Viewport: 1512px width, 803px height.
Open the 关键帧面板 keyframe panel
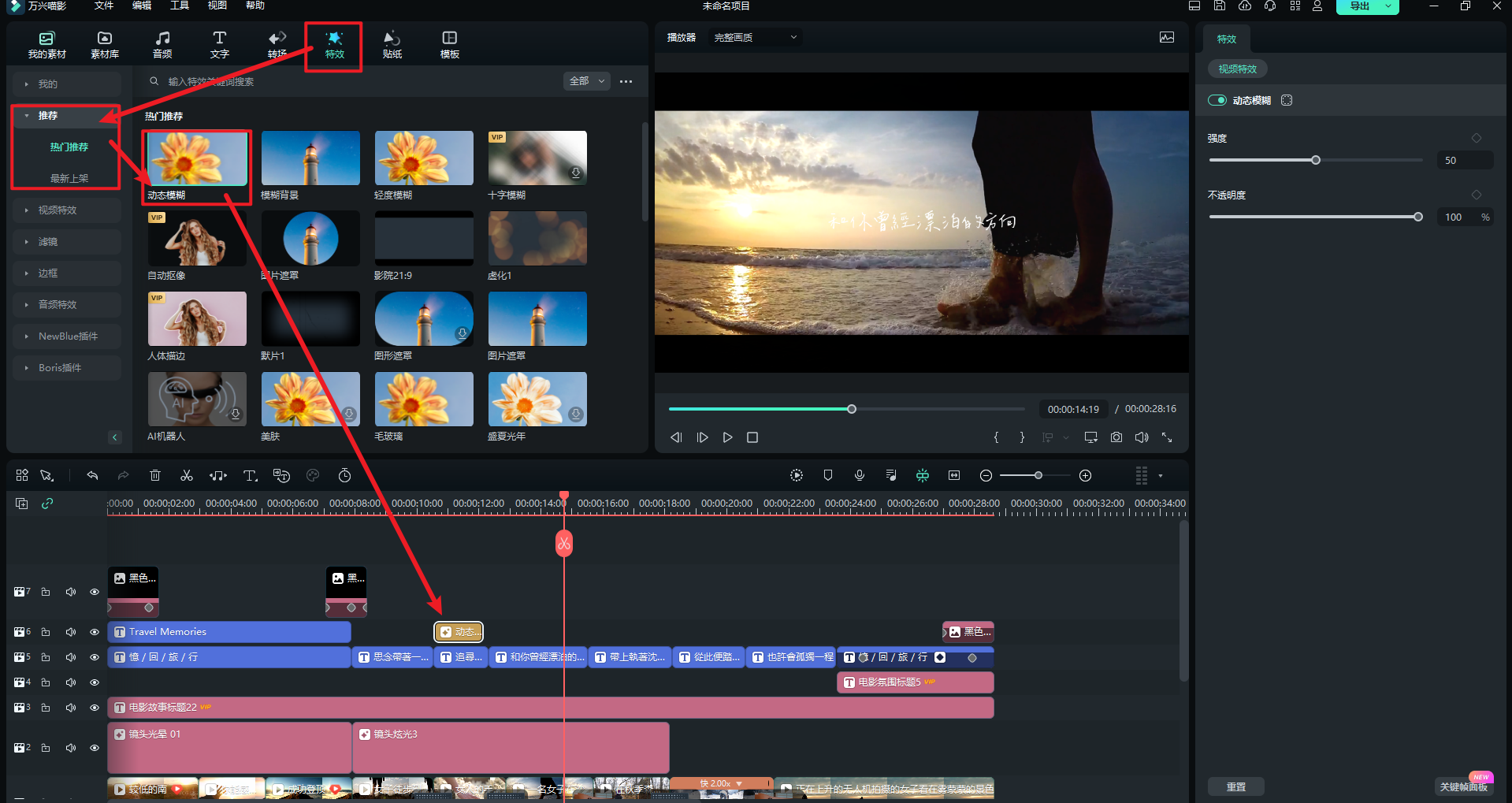pyautogui.click(x=1463, y=786)
